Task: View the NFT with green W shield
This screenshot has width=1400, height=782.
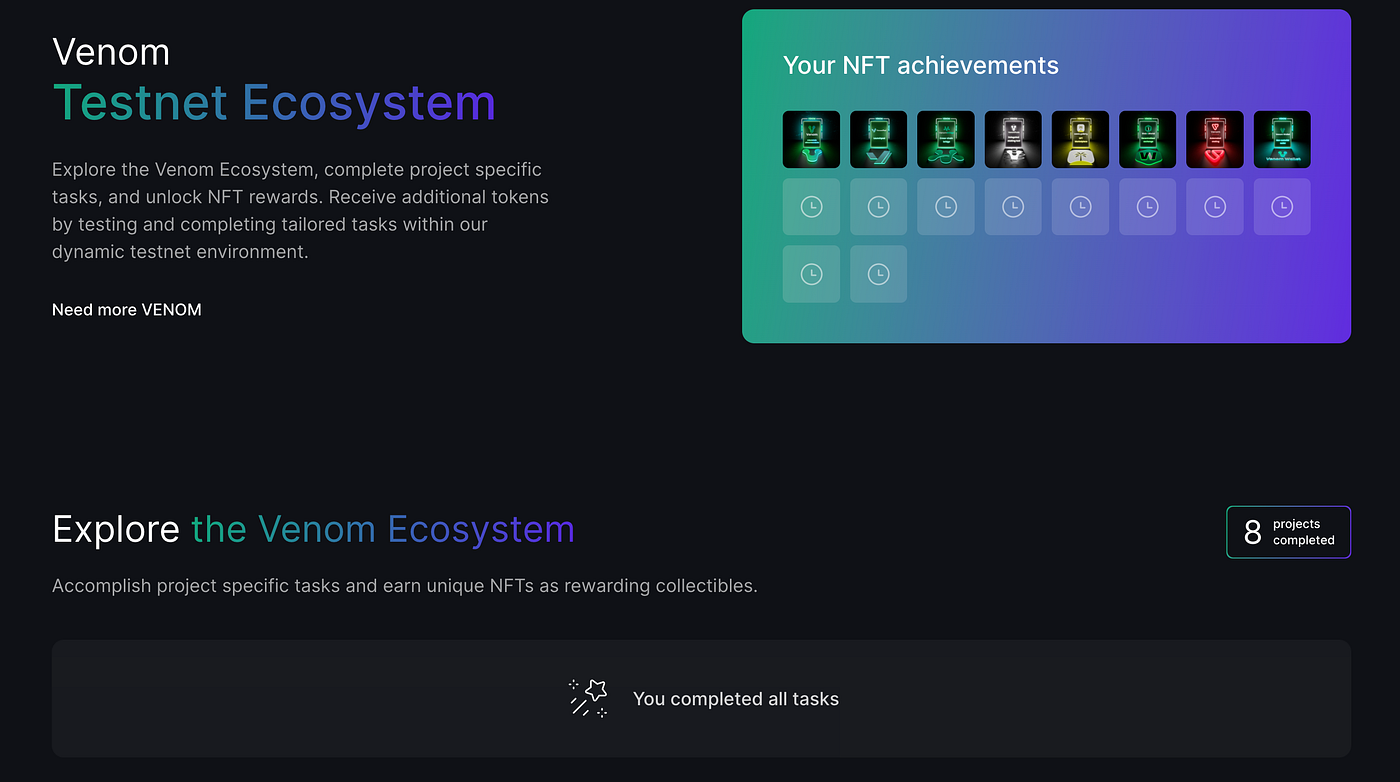Action: [1148, 139]
